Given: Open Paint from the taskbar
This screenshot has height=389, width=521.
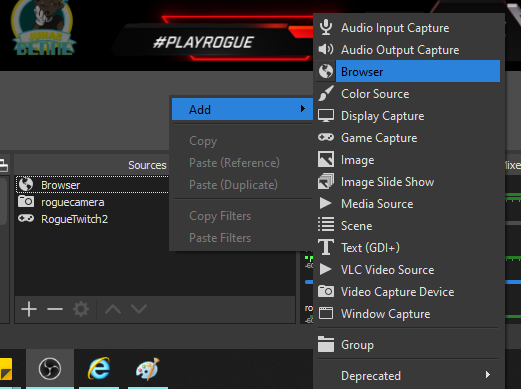Looking at the screenshot, I should (148, 369).
